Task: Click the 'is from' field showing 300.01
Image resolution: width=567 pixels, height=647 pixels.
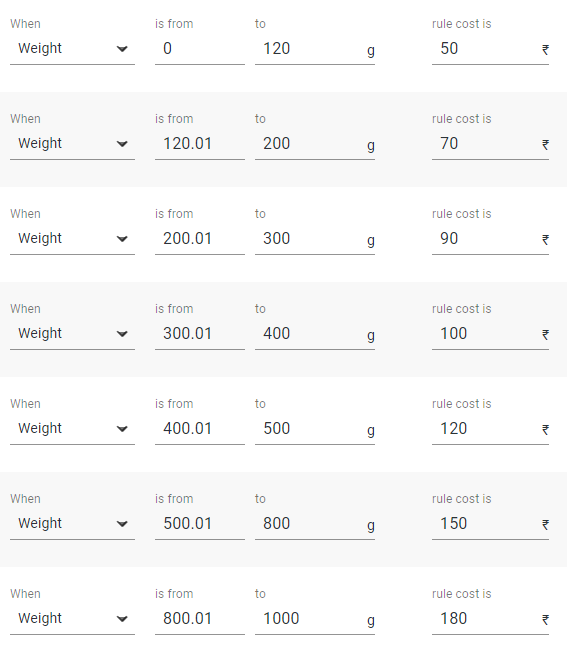Action: pos(200,333)
